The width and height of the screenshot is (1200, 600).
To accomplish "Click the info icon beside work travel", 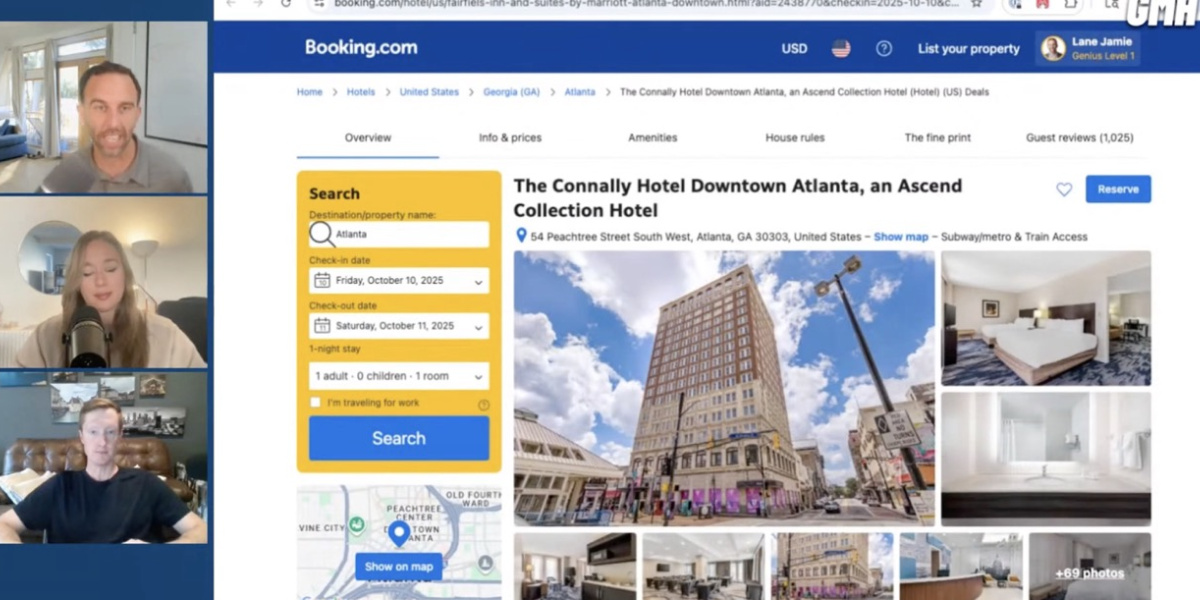I will (x=484, y=405).
